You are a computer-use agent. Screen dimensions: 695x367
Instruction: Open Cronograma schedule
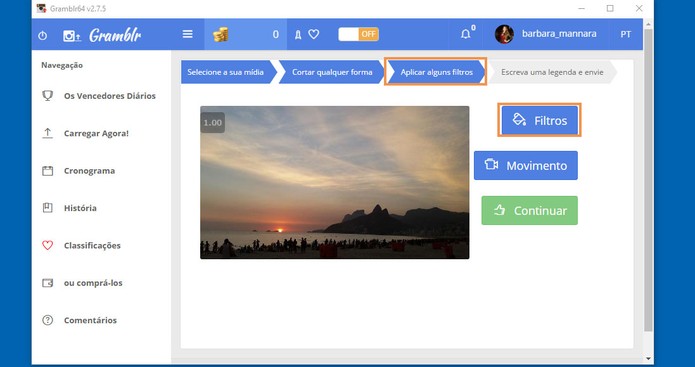point(89,171)
